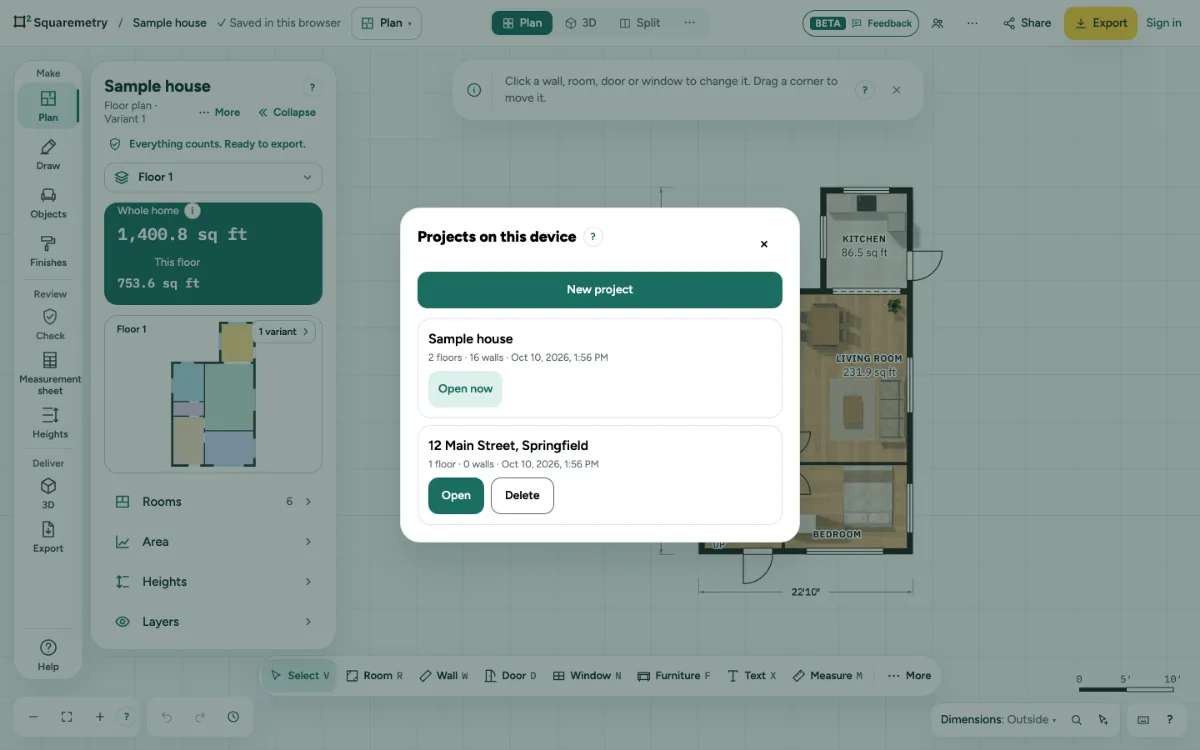Open the Objects panel icon

[x=48, y=203]
